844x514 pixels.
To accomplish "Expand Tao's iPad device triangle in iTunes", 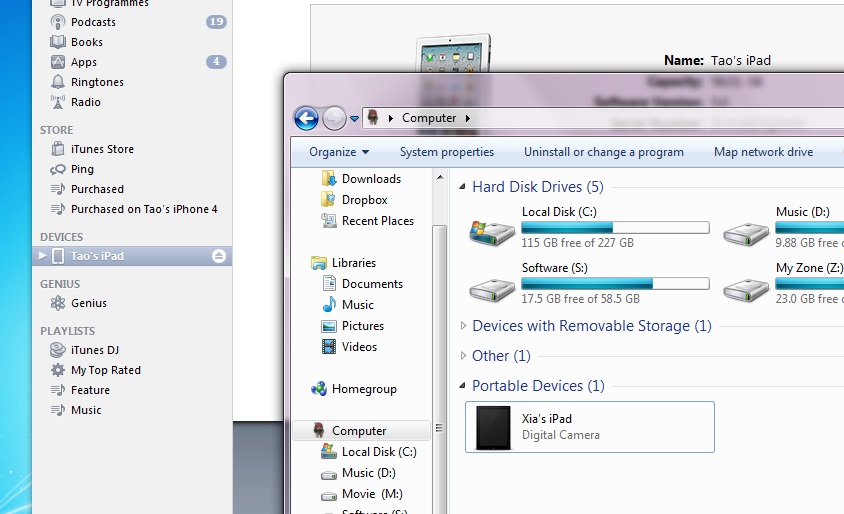I will click(43, 256).
